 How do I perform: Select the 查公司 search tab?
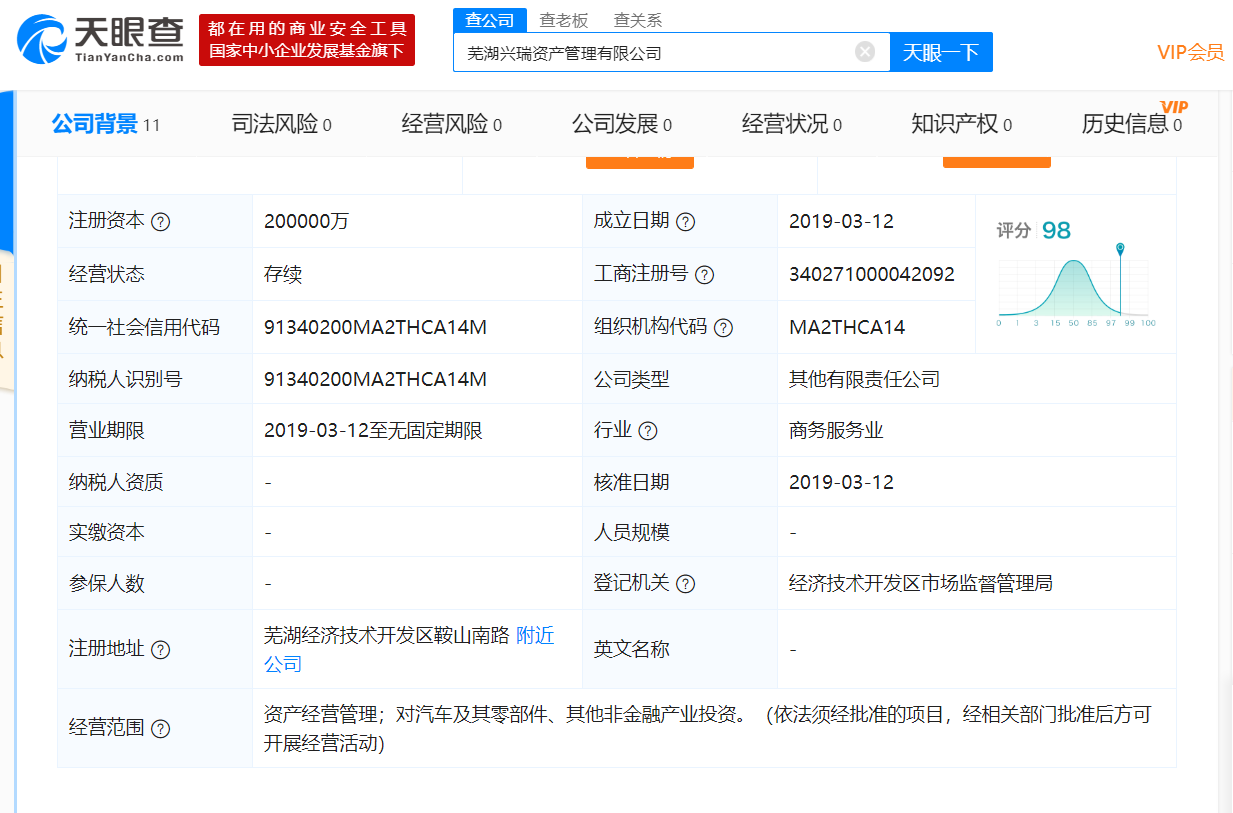tap(490, 20)
